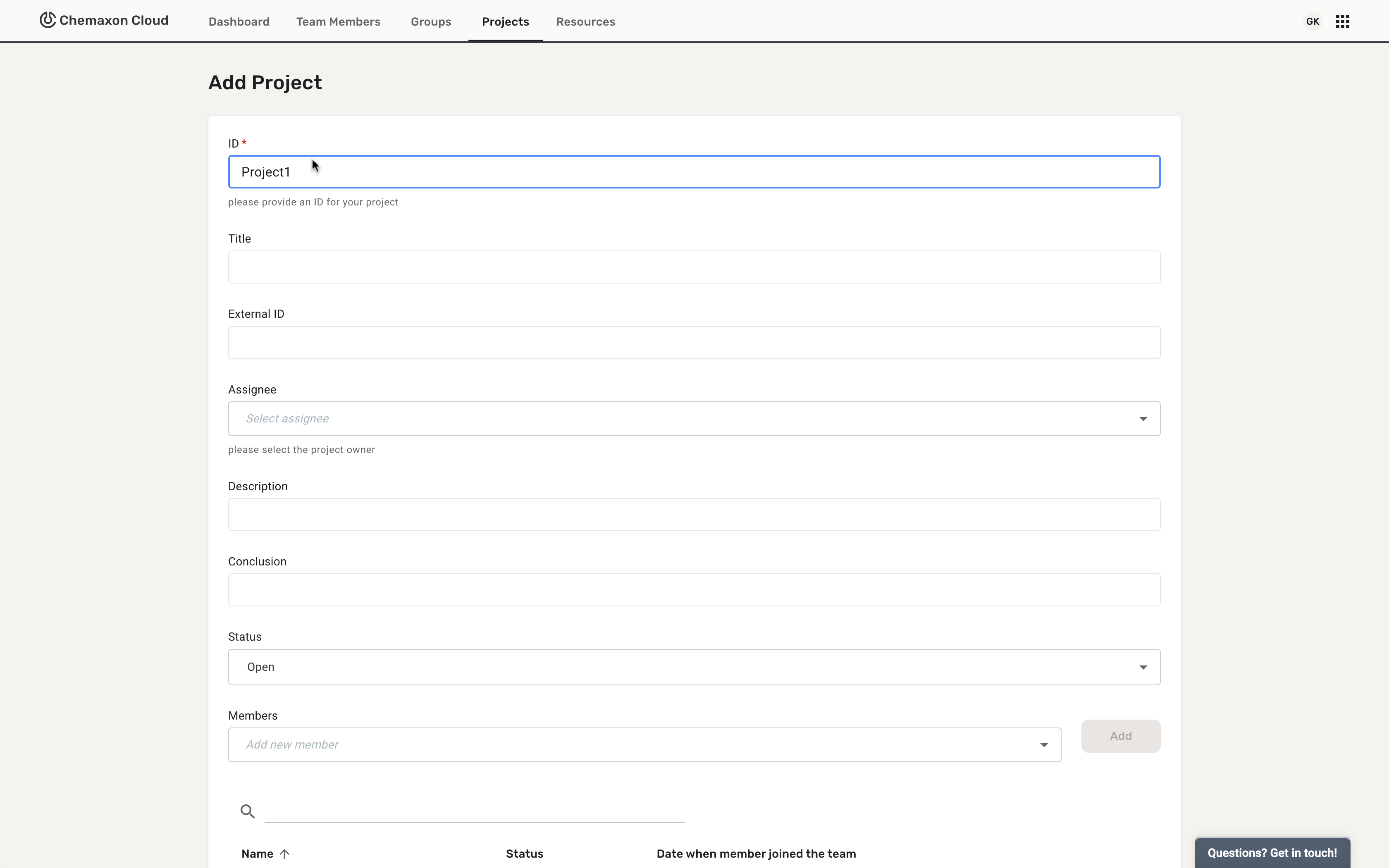Screen dimensions: 1389x868
Task: Expand the Assignee dropdown arrow
Action: pos(1143,419)
